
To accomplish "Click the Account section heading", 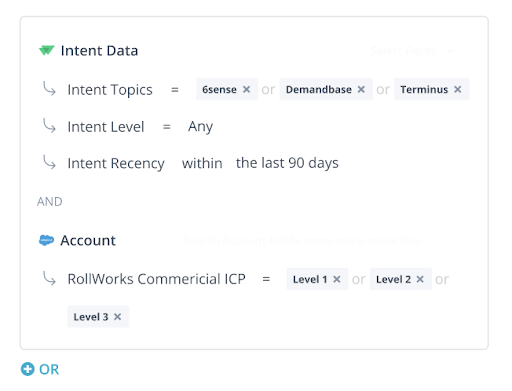I will point(88,240).
